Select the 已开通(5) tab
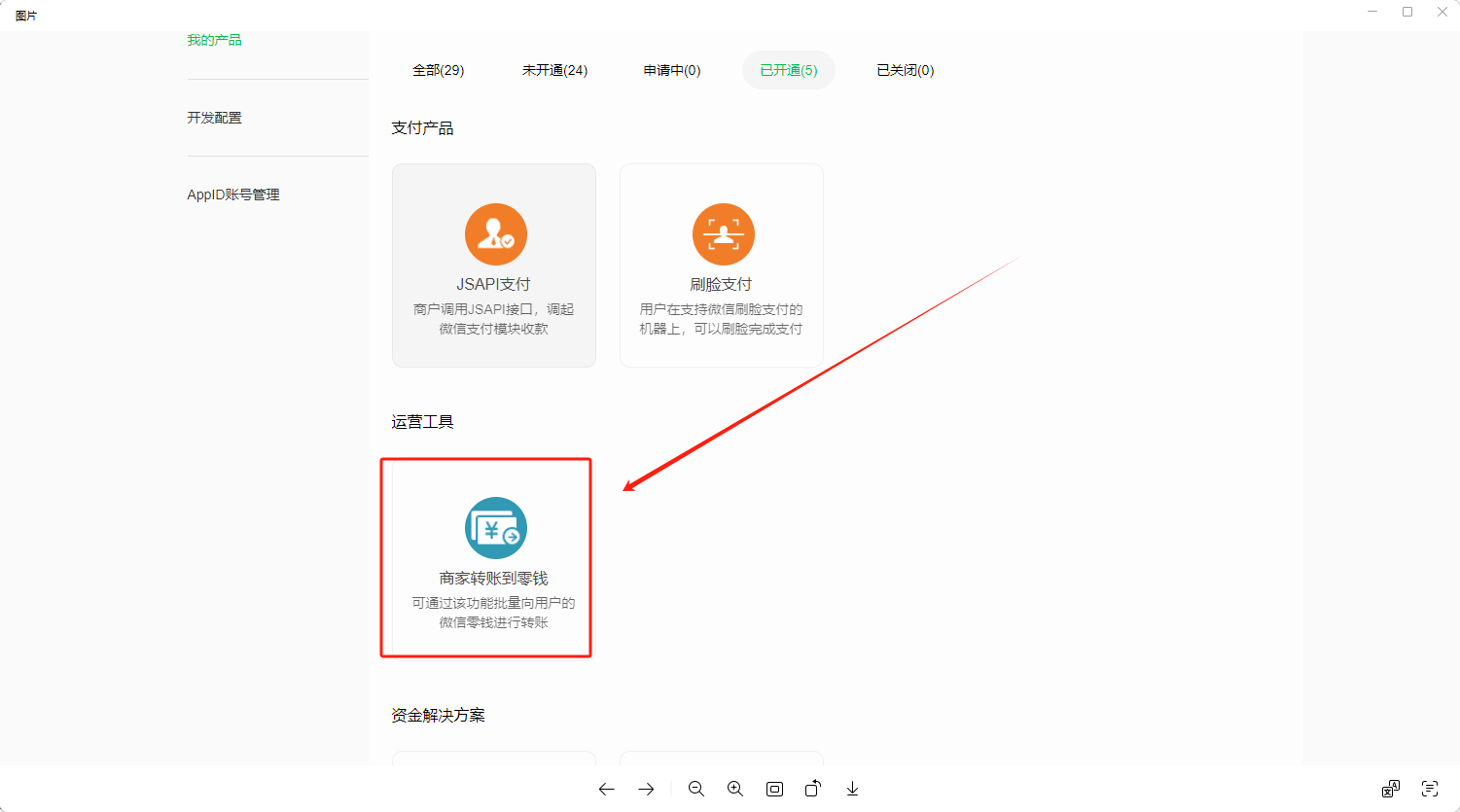This screenshot has width=1460, height=812. [x=788, y=70]
